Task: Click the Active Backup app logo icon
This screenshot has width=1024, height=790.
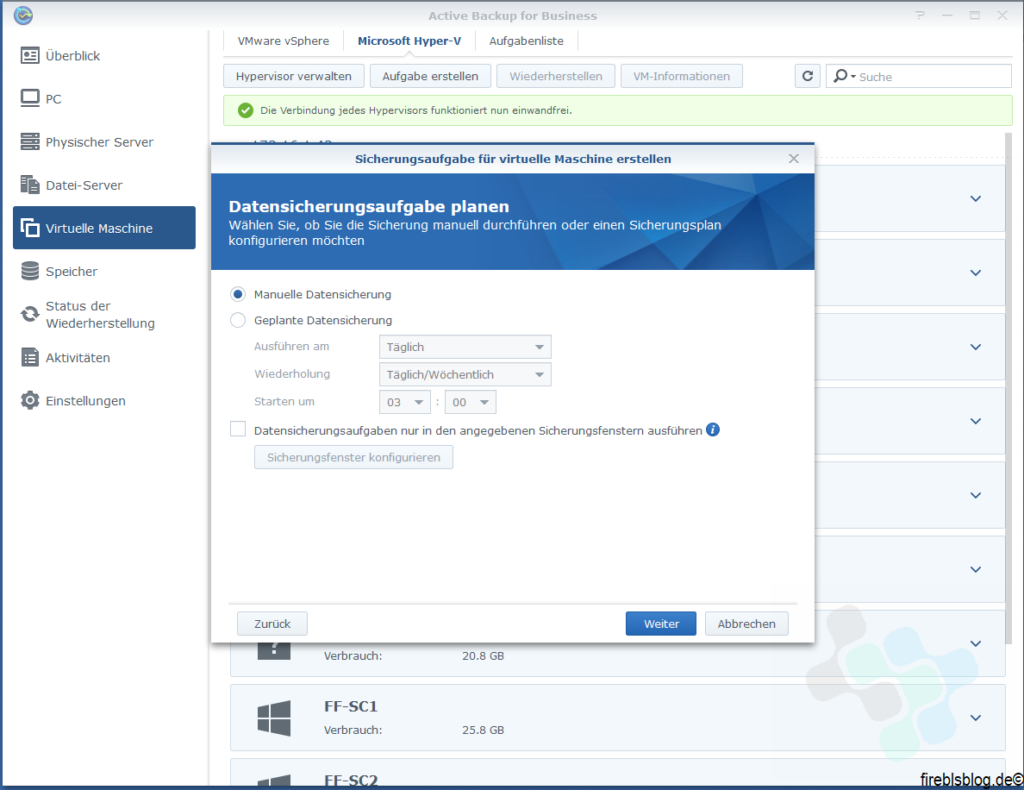Action: [24, 15]
